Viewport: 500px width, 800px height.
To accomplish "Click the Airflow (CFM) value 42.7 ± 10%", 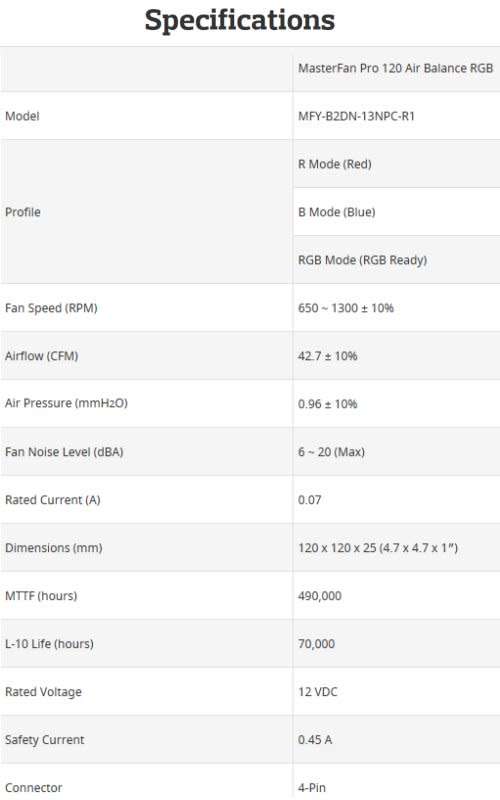I will click(328, 356).
